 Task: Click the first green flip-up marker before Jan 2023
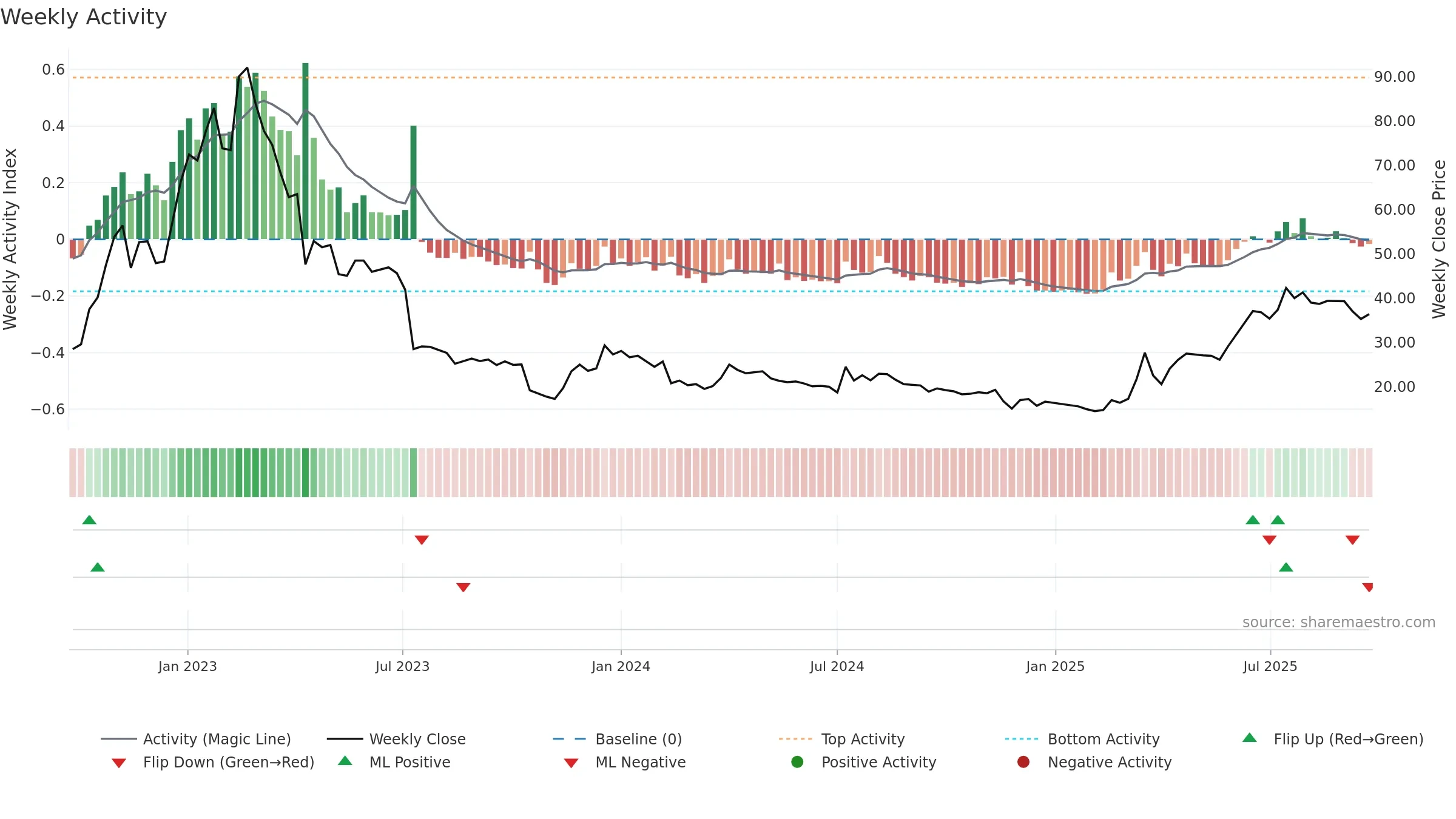(89, 520)
